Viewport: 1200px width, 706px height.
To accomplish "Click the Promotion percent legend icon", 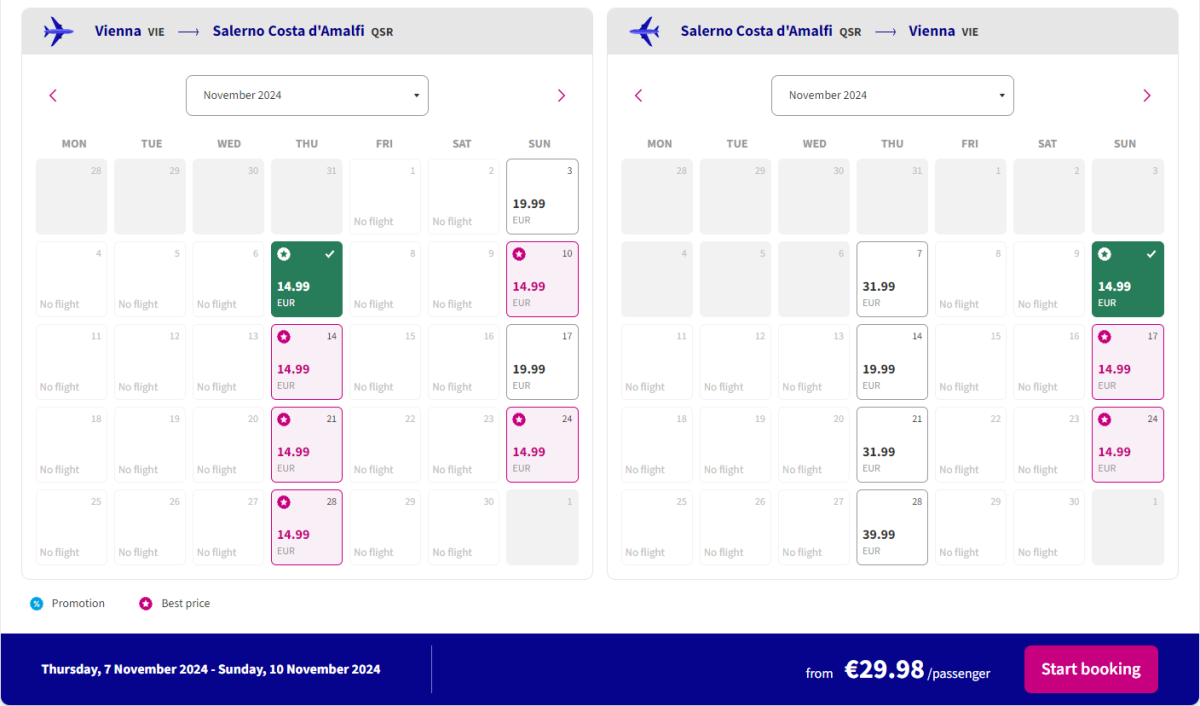I will click(37, 603).
